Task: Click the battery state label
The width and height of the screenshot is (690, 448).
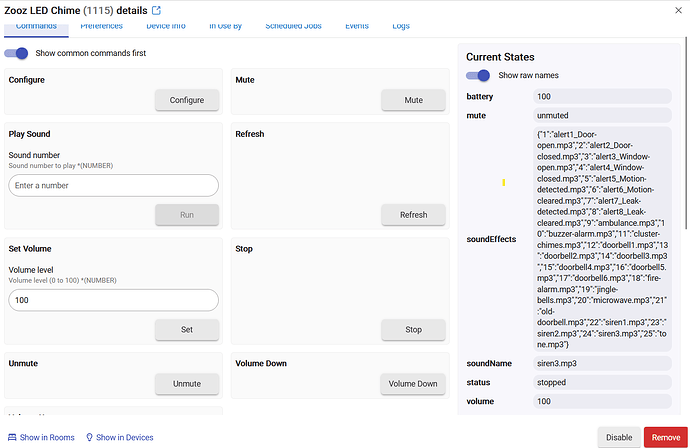Action: tap(480, 96)
